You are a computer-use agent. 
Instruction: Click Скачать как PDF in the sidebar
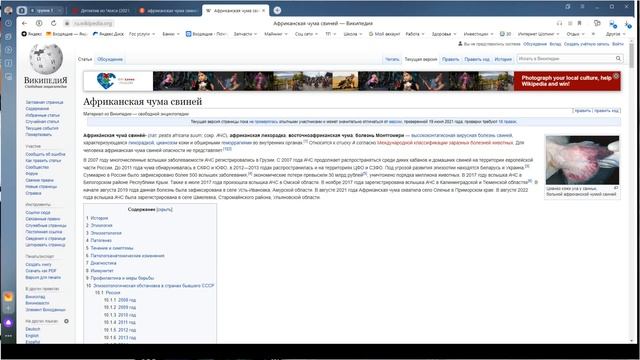(40, 271)
